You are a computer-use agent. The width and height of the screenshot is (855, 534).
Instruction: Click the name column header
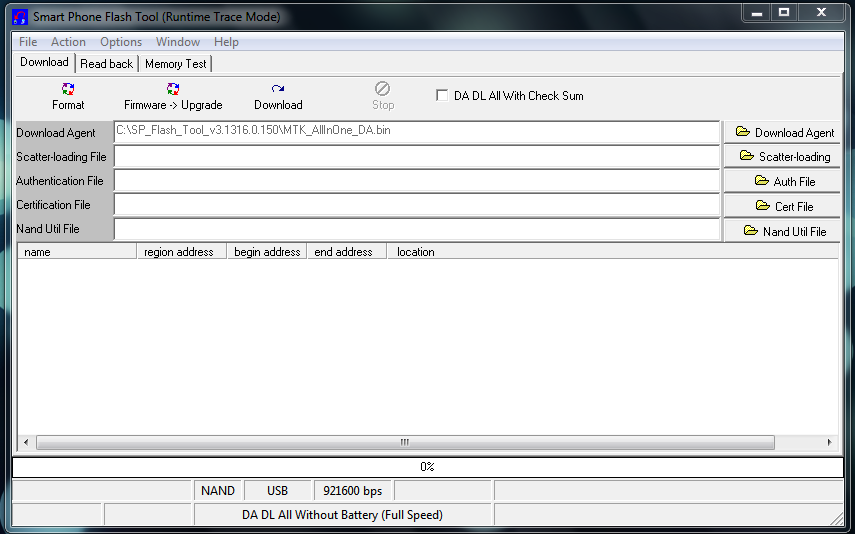[77, 251]
